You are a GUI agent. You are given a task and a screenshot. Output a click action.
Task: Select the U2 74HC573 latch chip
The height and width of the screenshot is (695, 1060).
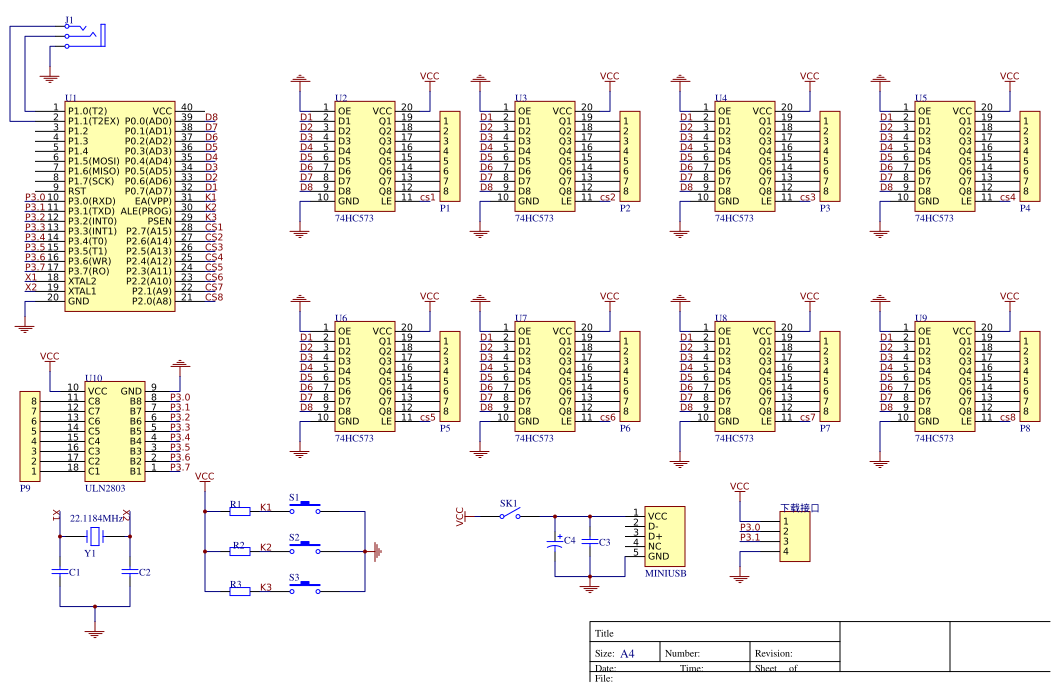pyautogui.click(x=365, y=156)
